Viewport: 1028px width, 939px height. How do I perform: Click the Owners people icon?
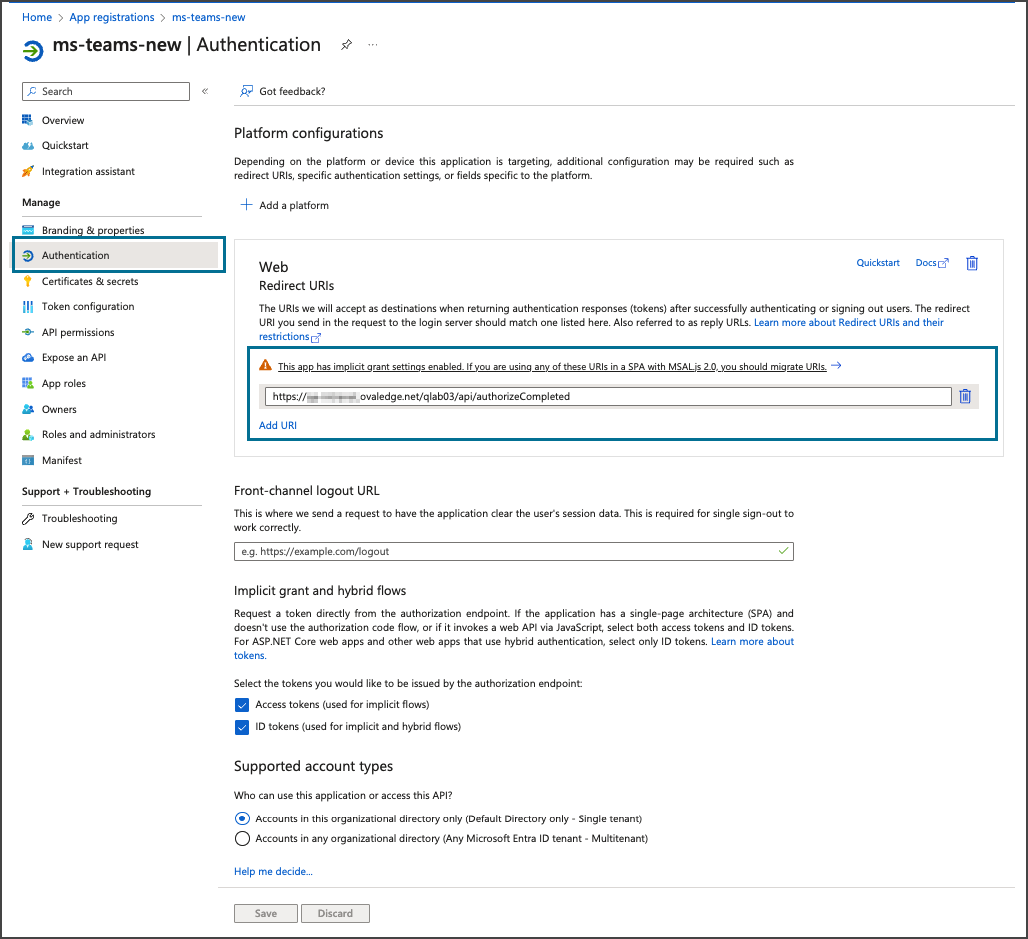28,409
